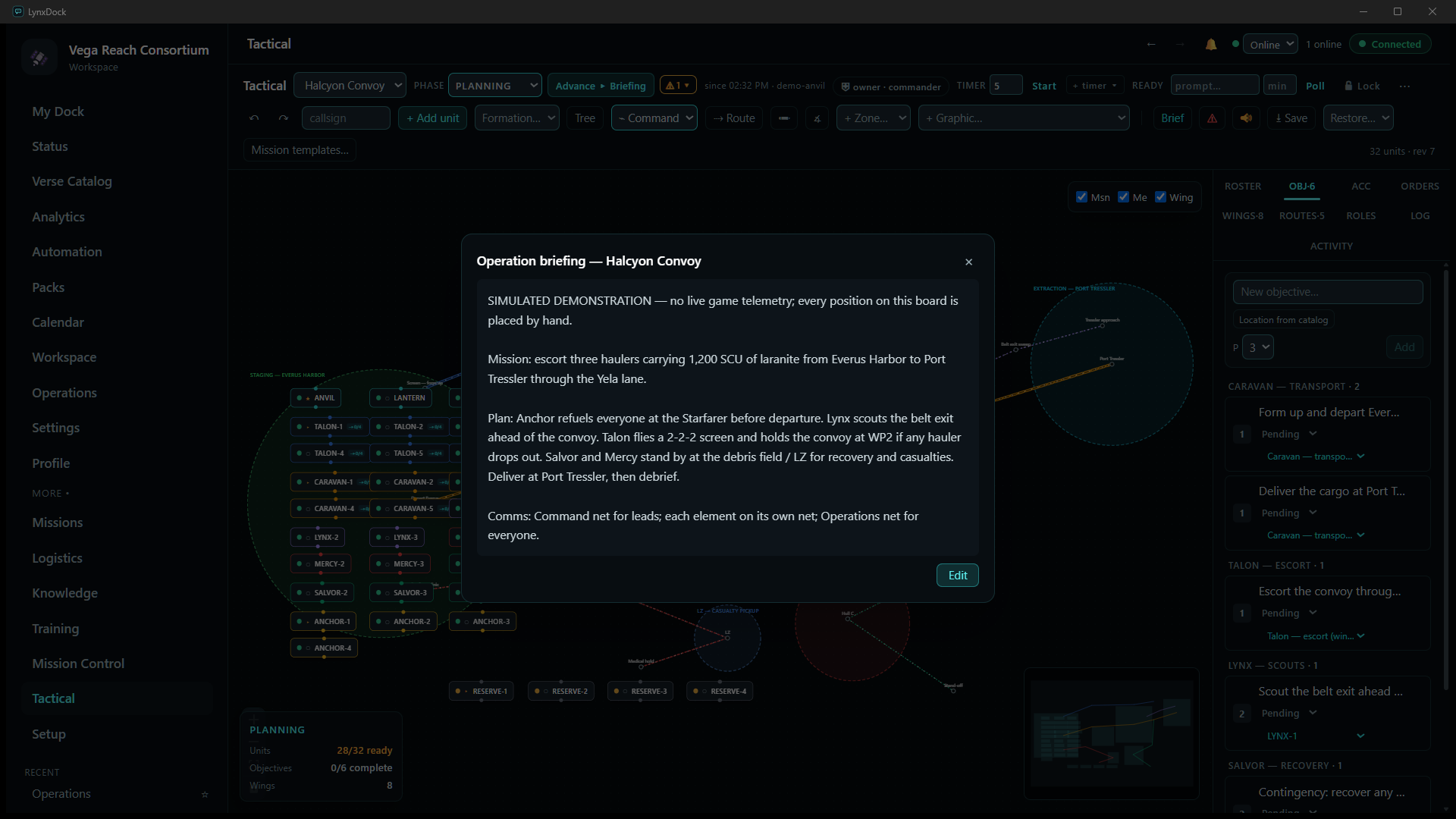
Task: Click the Tree layout button
Action: [585, 118]
